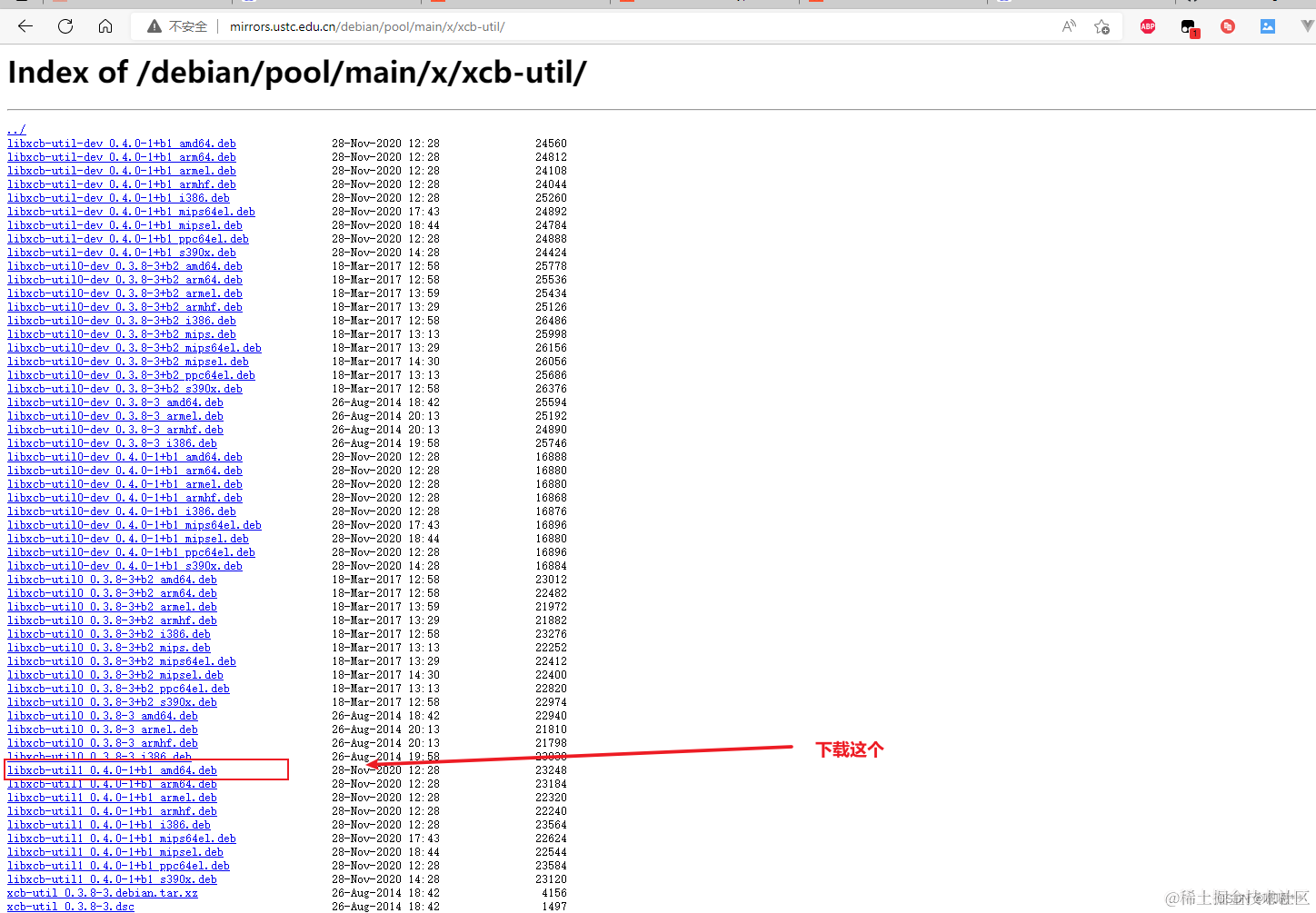The image size is (1316, 913).
Task: Open libxcb-util1_0.4.0-1+b1_armel.deb
Action: tap(112, 798)
